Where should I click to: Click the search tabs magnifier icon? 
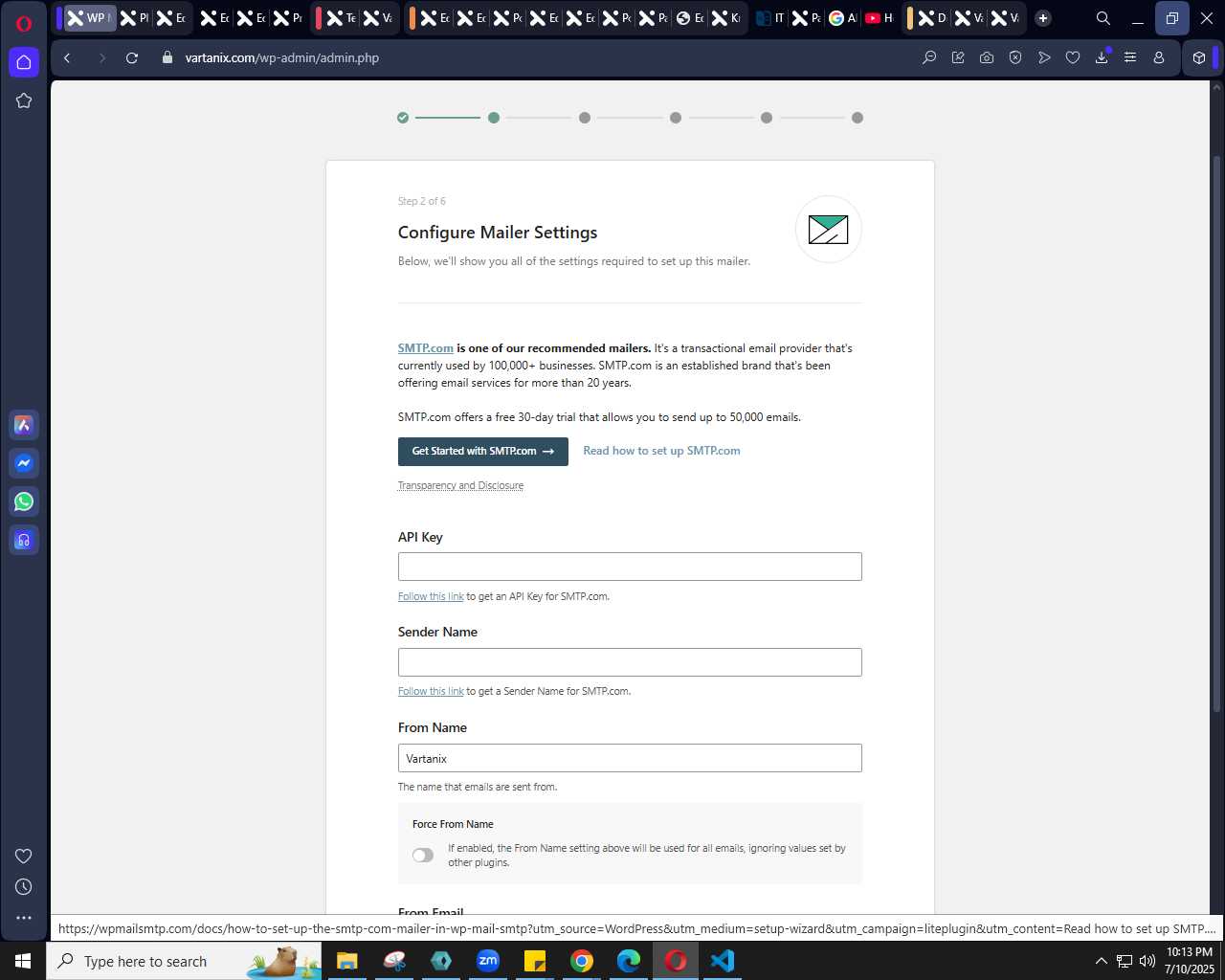pyautogui.click(x=1103, y=18)
